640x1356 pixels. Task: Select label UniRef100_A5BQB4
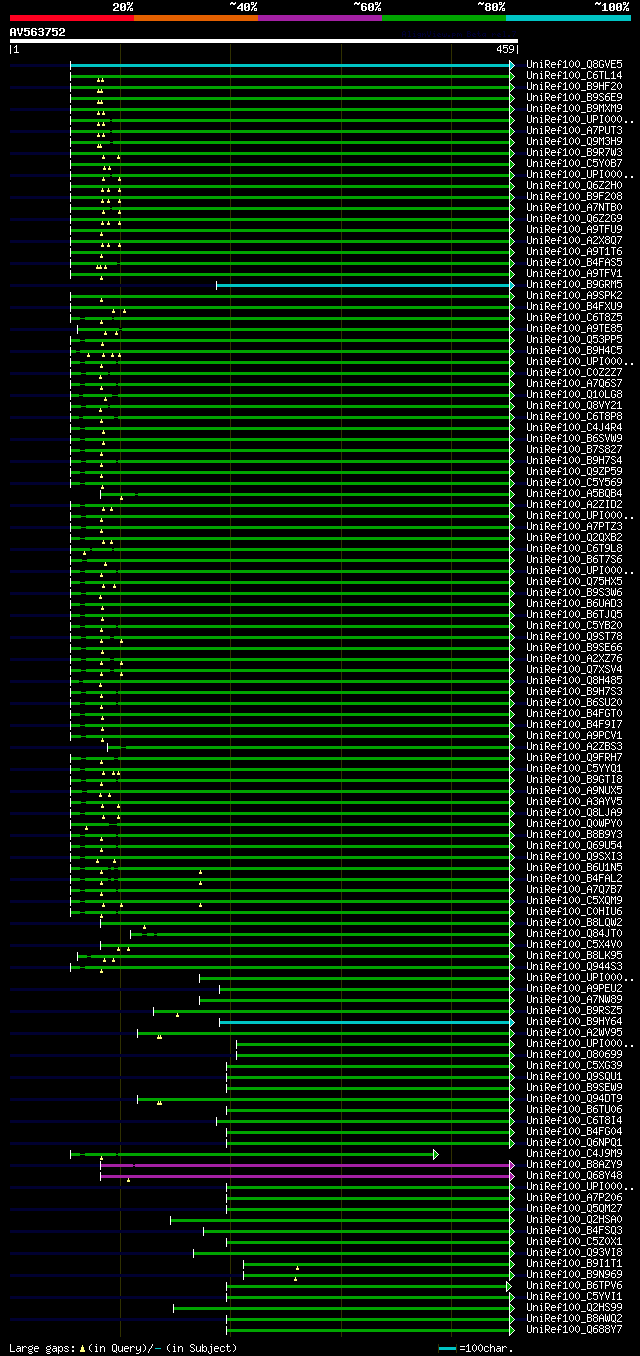tap(574, 493)
